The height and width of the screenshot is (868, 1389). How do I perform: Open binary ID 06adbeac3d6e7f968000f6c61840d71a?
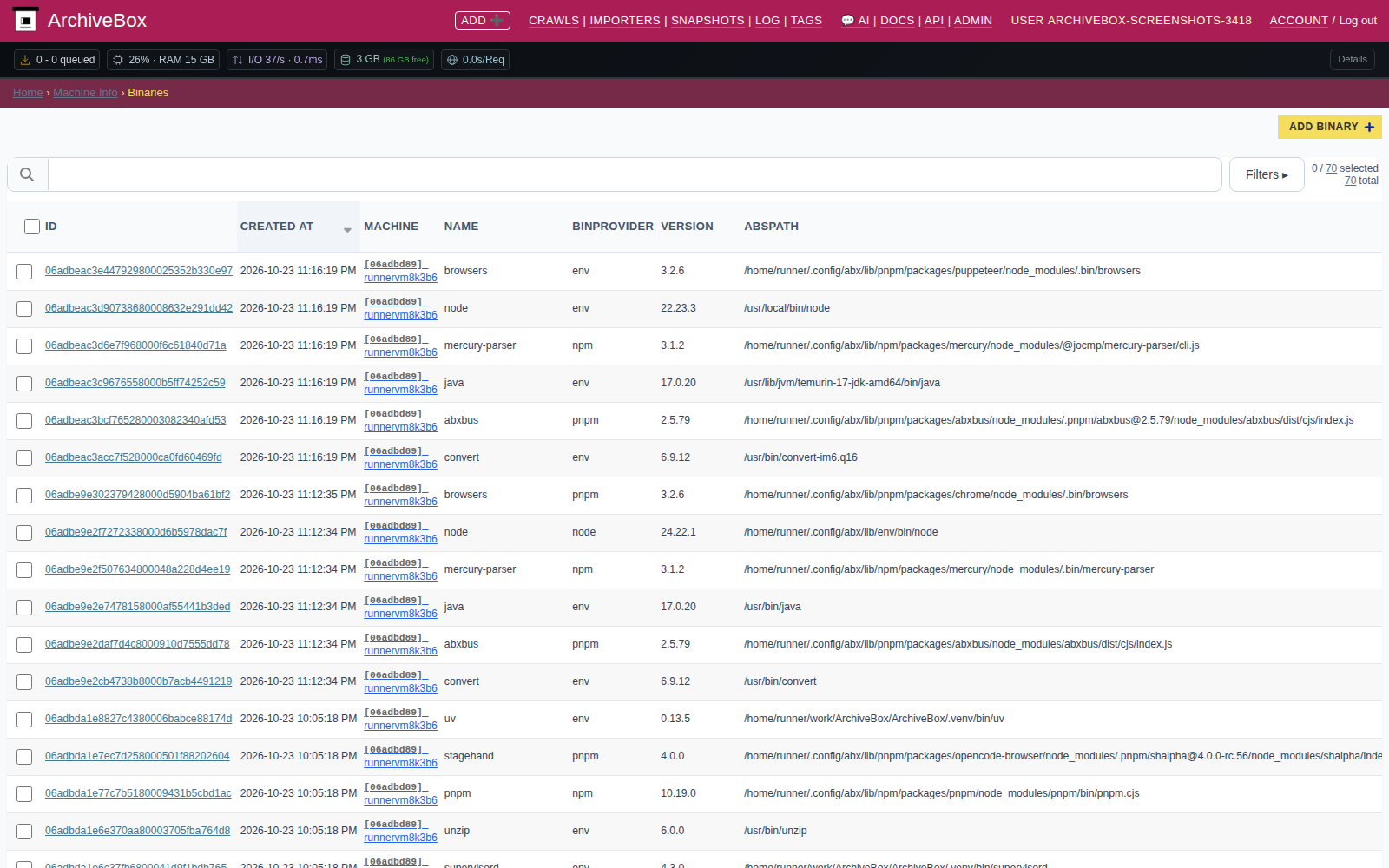click(135, 345)
